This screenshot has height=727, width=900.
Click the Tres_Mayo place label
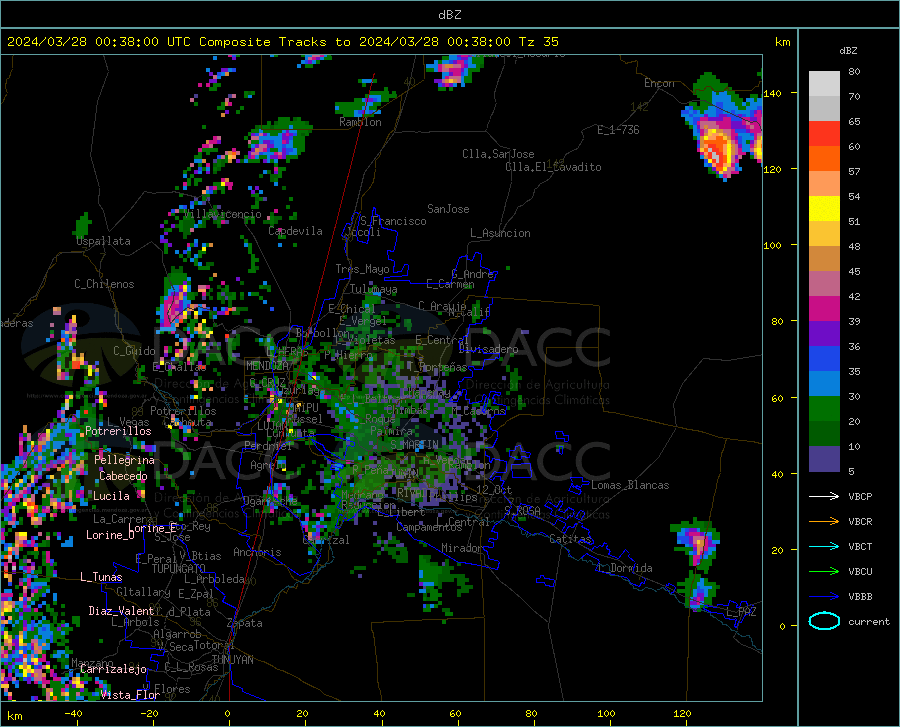click(362, 269)
